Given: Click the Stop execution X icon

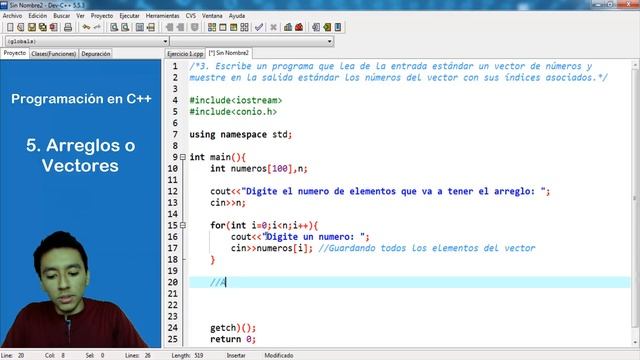Looking at the screenshot, I should click(x=273, y=27).
